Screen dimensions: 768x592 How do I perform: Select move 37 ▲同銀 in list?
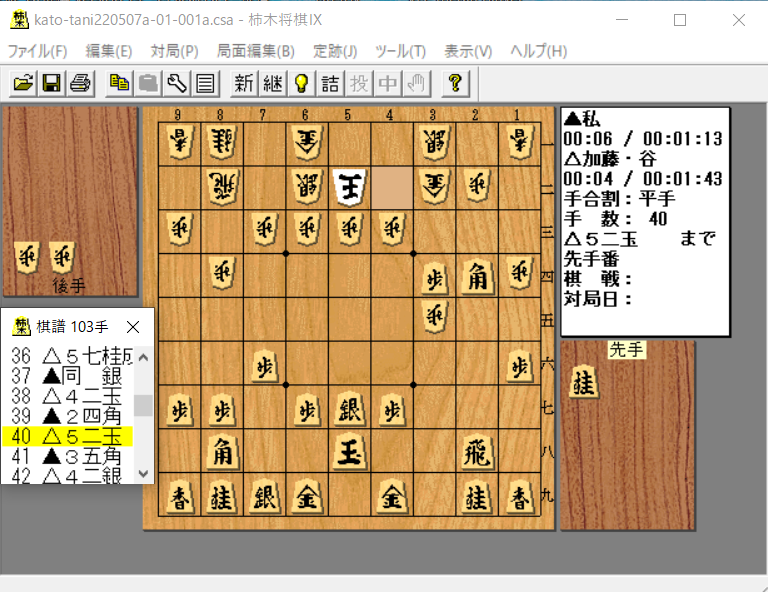coord(68,376)
